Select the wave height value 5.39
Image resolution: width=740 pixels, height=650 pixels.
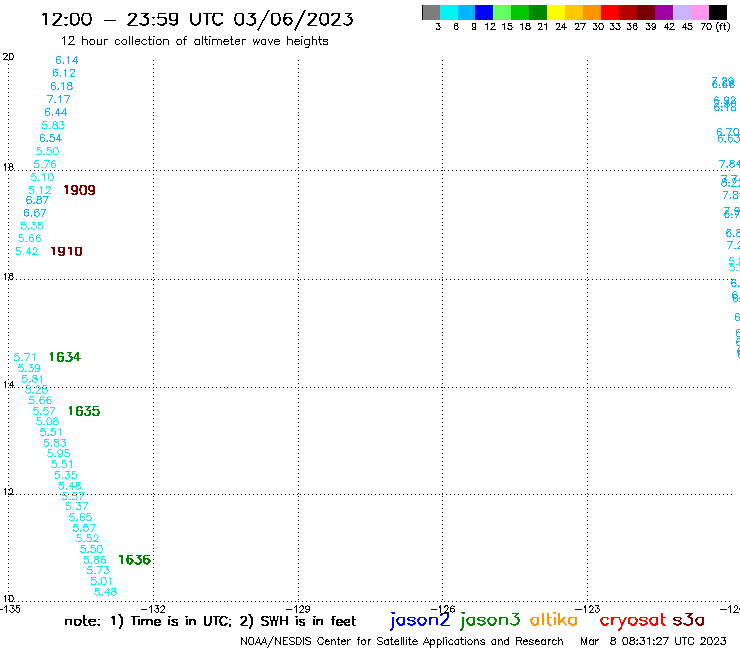coord(29,368)
